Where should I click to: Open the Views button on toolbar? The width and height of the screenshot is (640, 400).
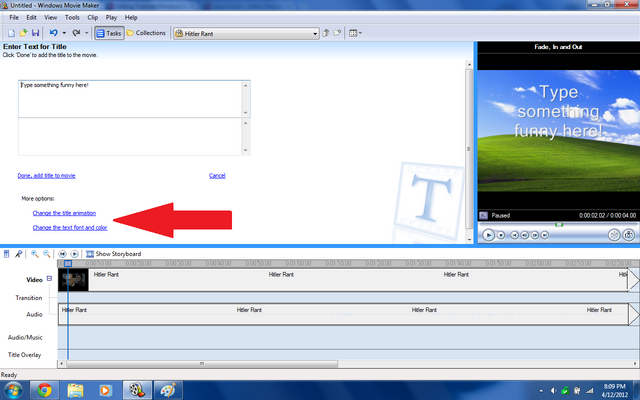click(353, 33)
